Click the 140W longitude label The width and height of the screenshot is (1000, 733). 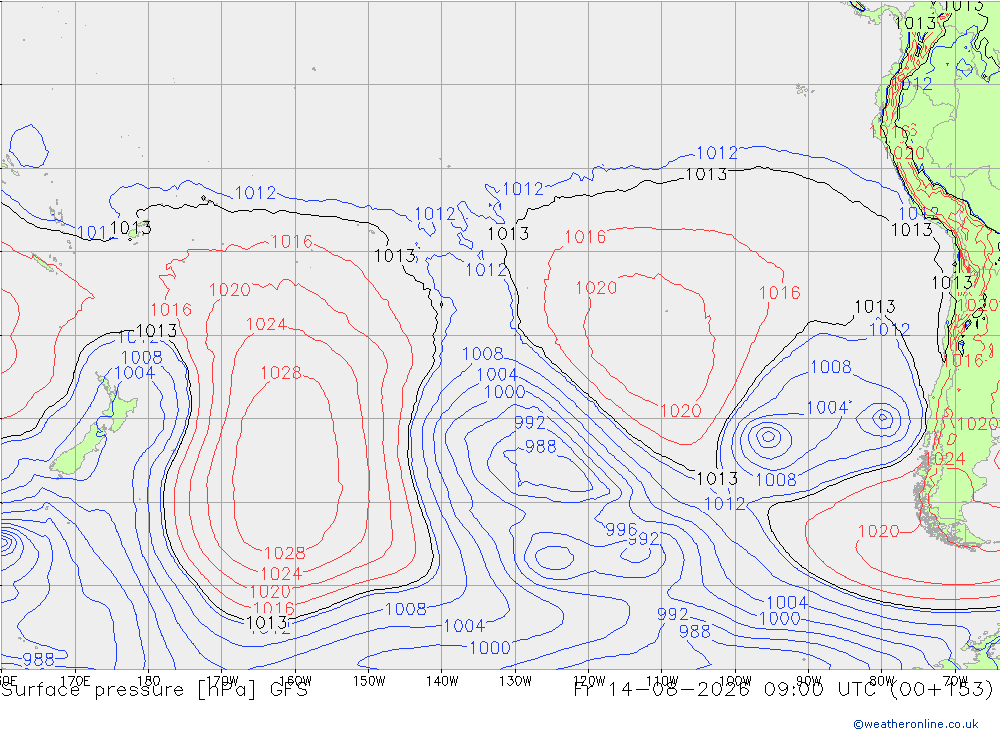pyautogui.click(x=442, y=681)
